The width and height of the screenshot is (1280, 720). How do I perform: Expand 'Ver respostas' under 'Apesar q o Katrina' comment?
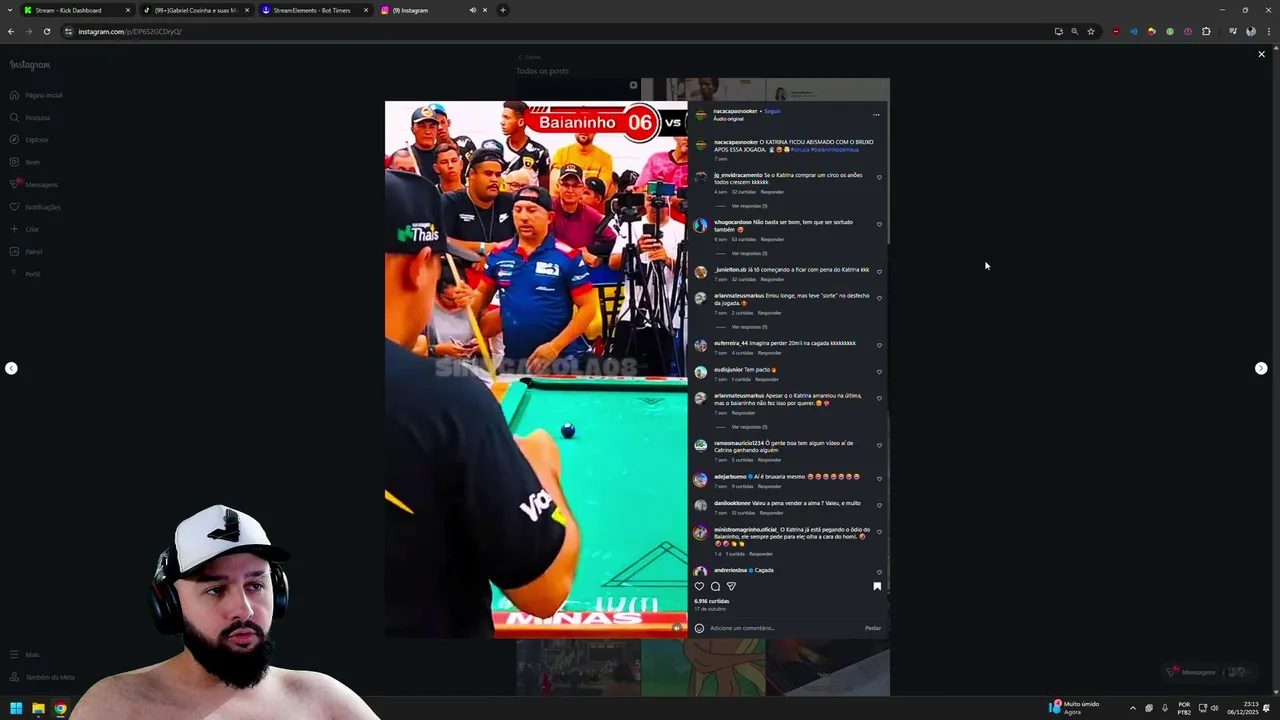click(749, 427)
